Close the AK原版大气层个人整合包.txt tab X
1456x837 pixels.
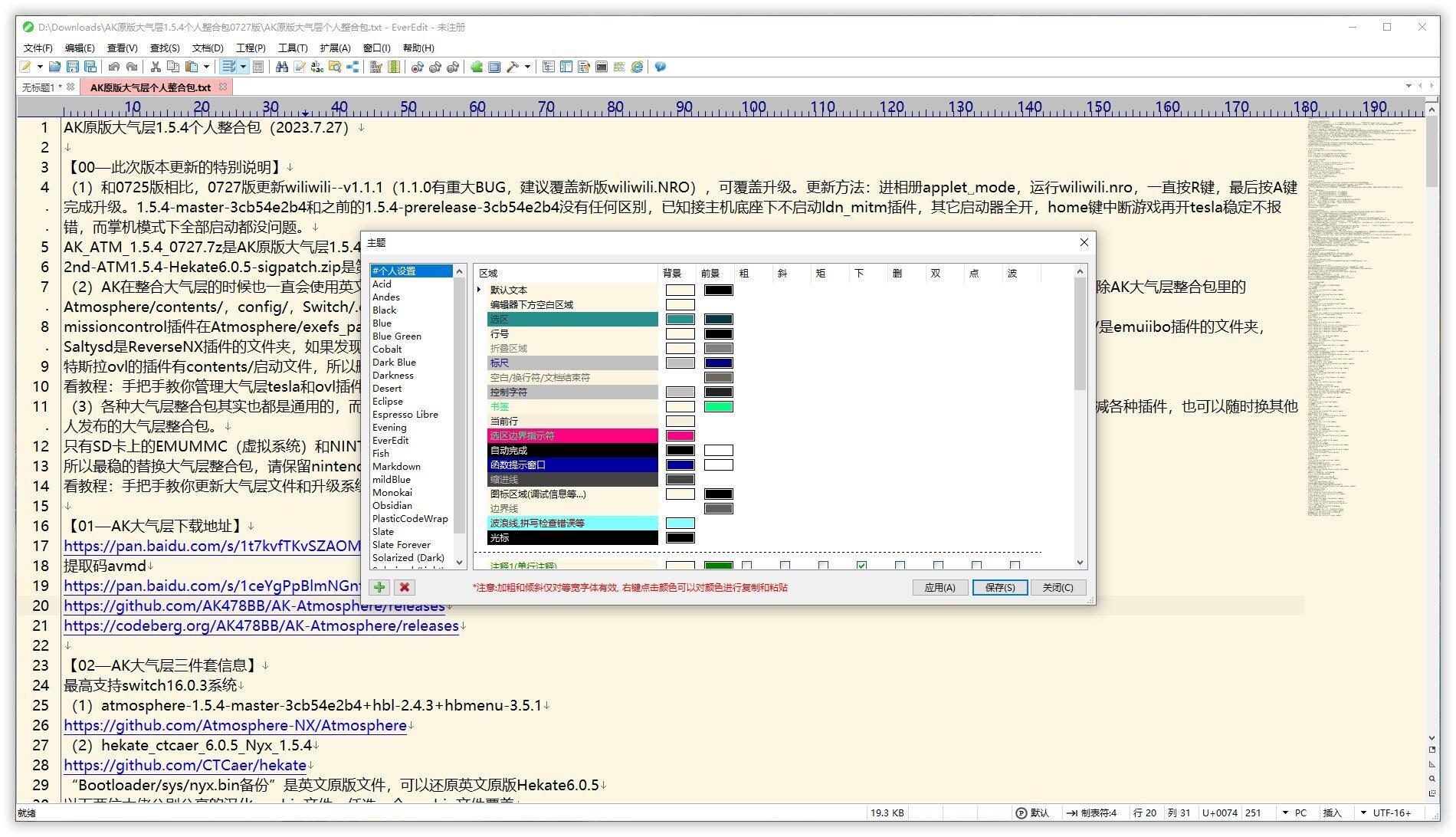coord(223,87)
